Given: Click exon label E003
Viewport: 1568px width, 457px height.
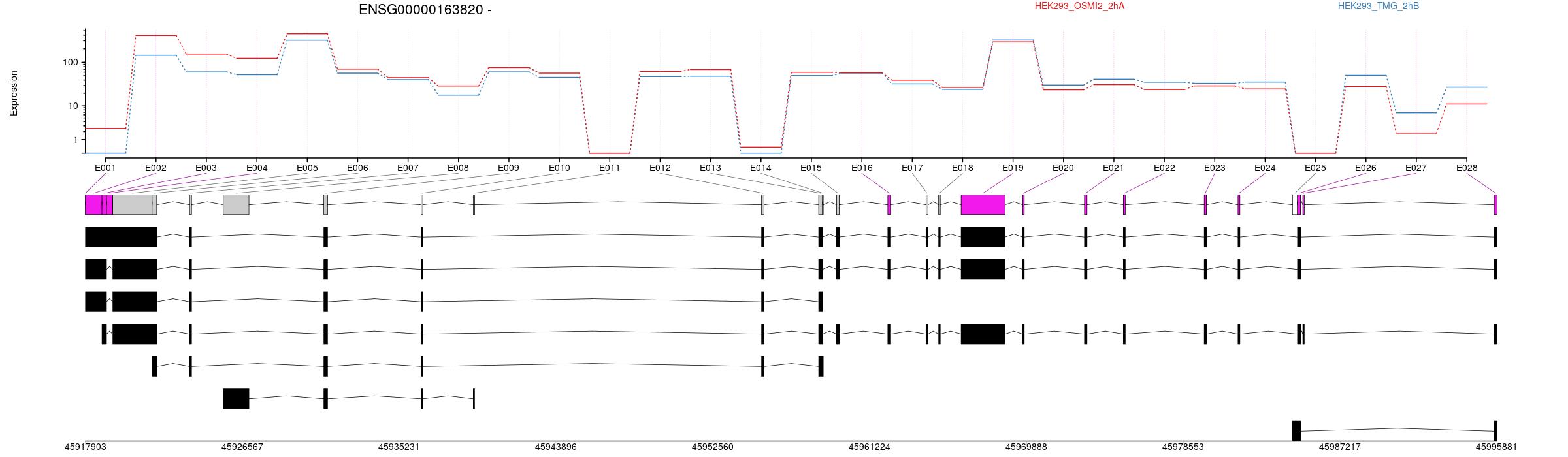Looking at the screenshot, I should [206, 168].
